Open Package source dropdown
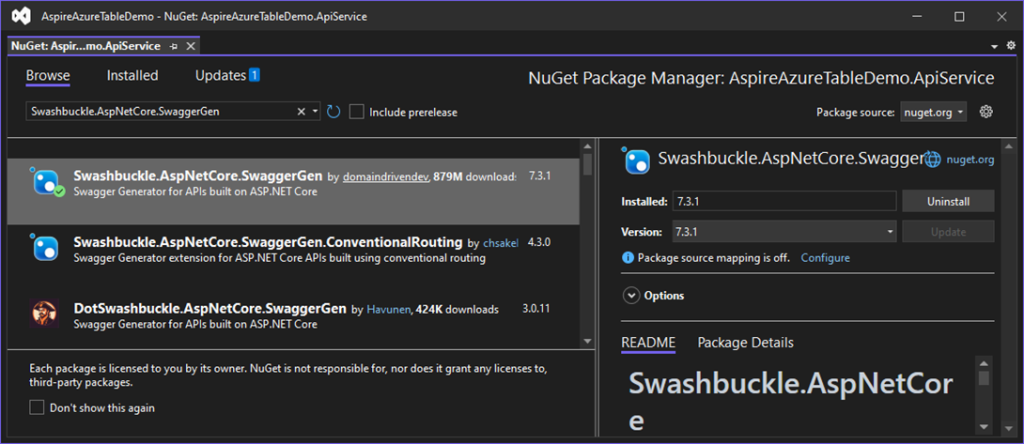Screen dimensions: 1024x444 (933, 112)
